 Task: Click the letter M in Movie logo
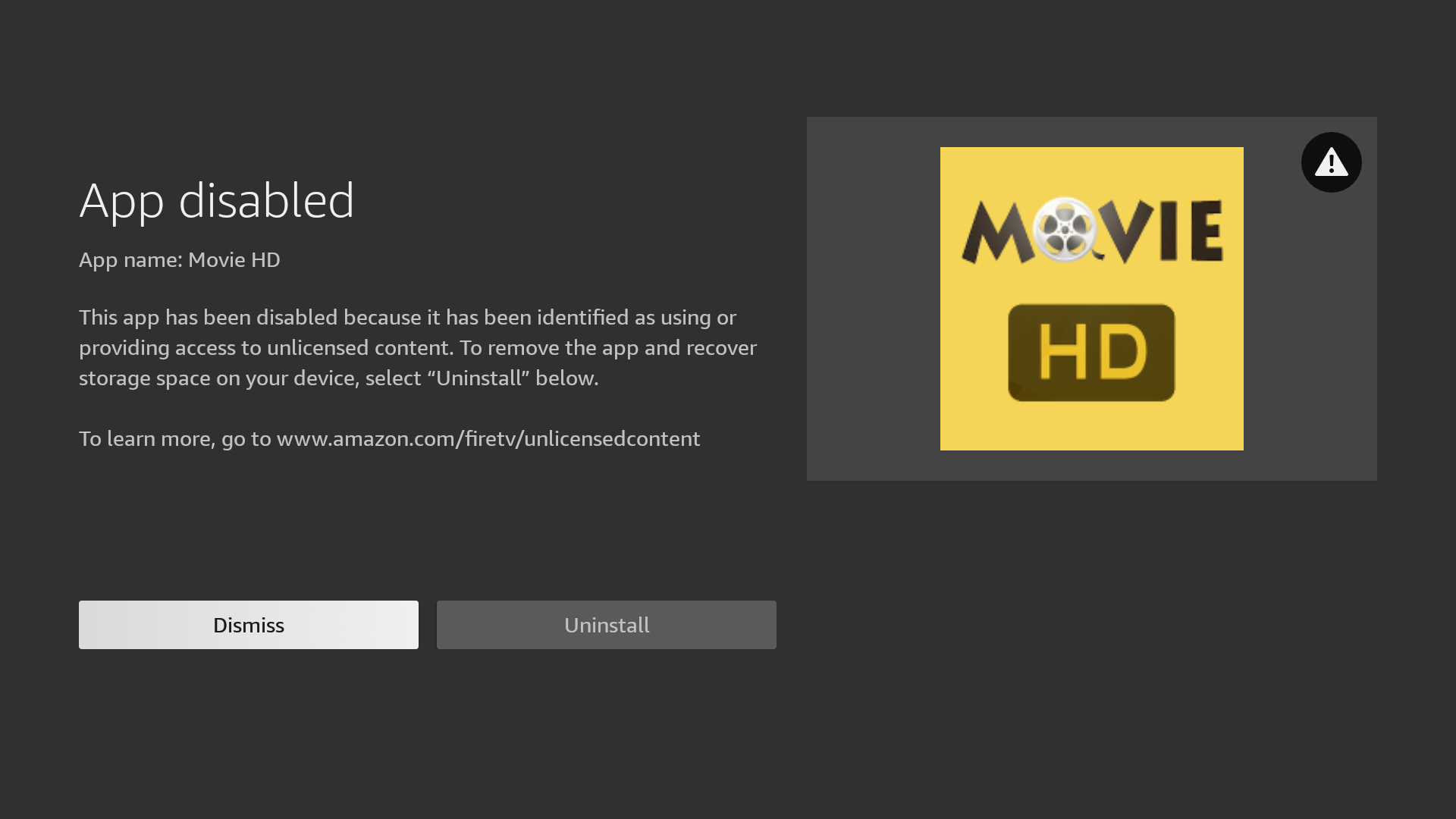coord(997,232)
